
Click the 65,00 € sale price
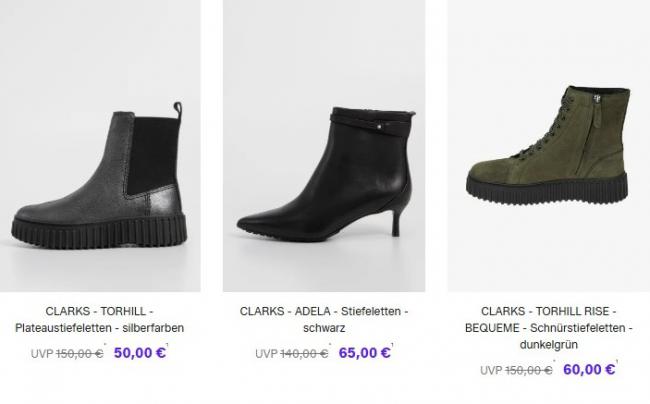pos(364,353)
